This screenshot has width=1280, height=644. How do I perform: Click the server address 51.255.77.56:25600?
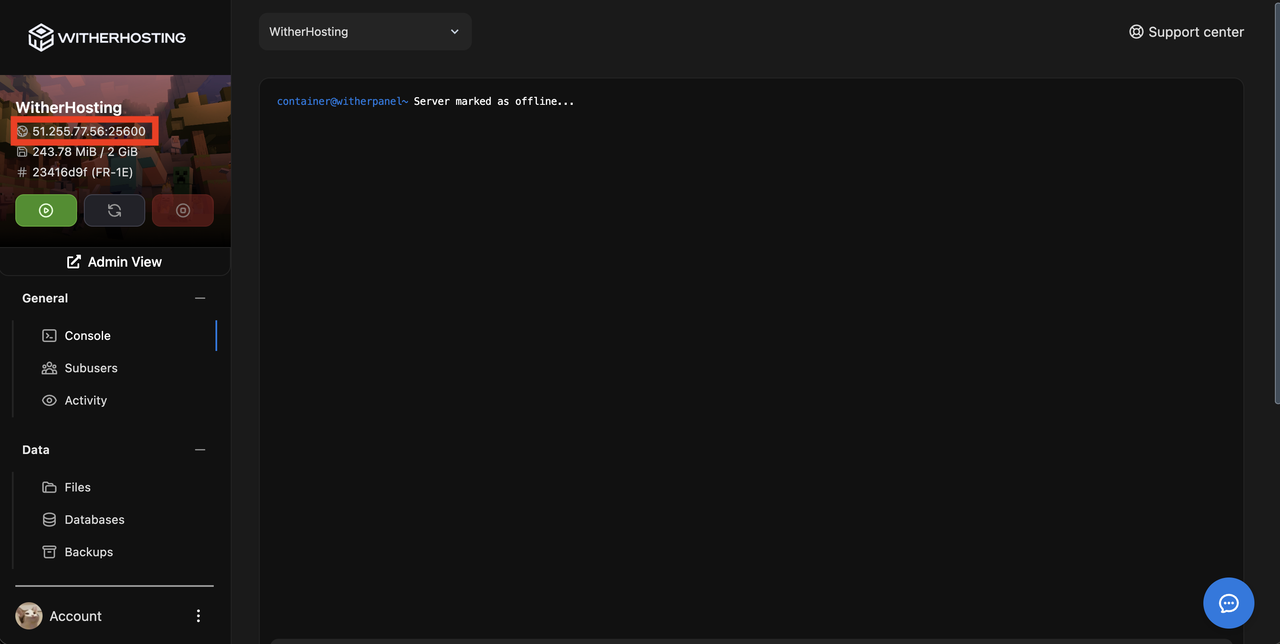coord(89,131)
